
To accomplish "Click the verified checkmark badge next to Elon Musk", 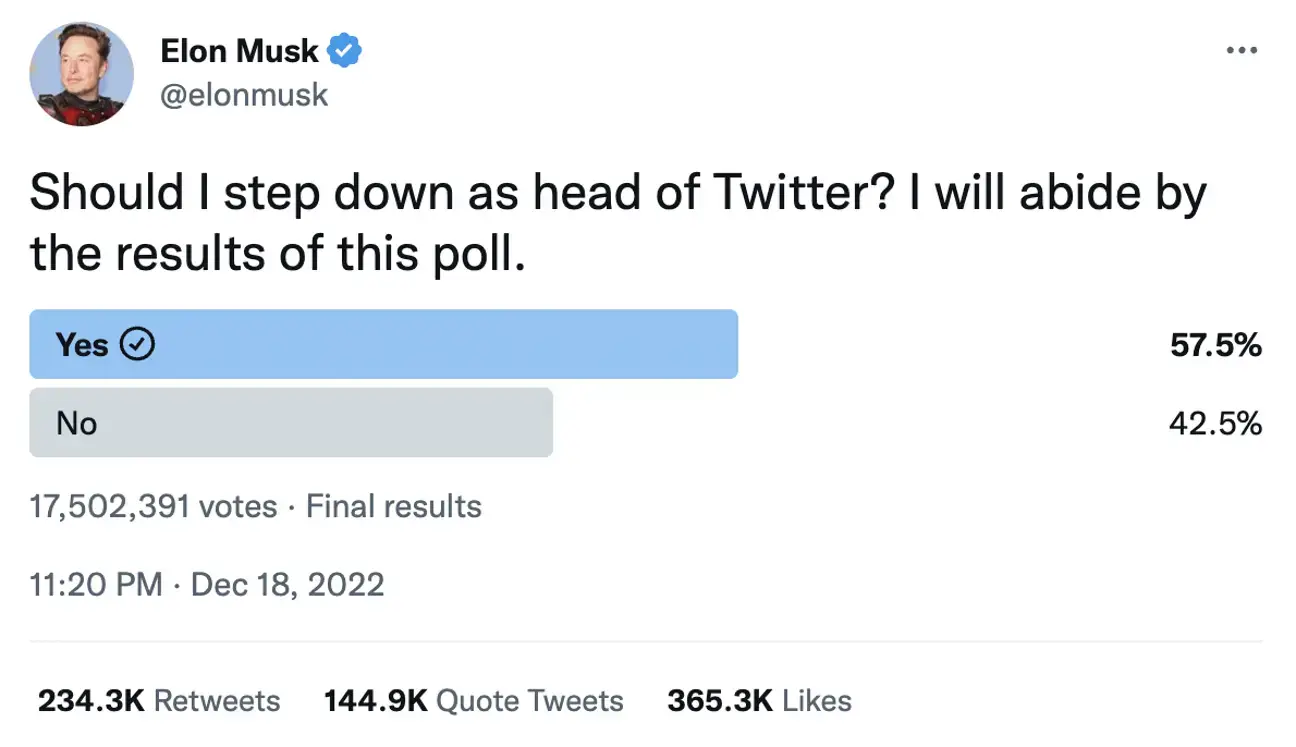I will [x=344, y=50].
